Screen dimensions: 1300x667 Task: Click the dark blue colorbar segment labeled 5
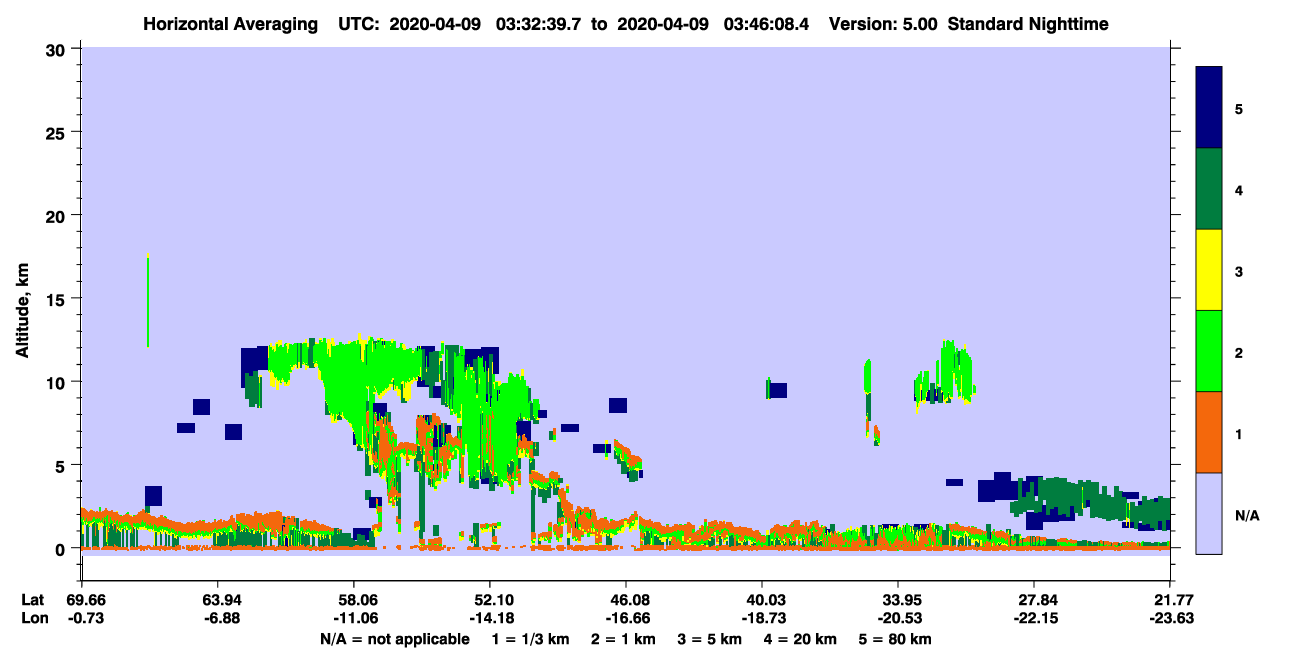1209,108
